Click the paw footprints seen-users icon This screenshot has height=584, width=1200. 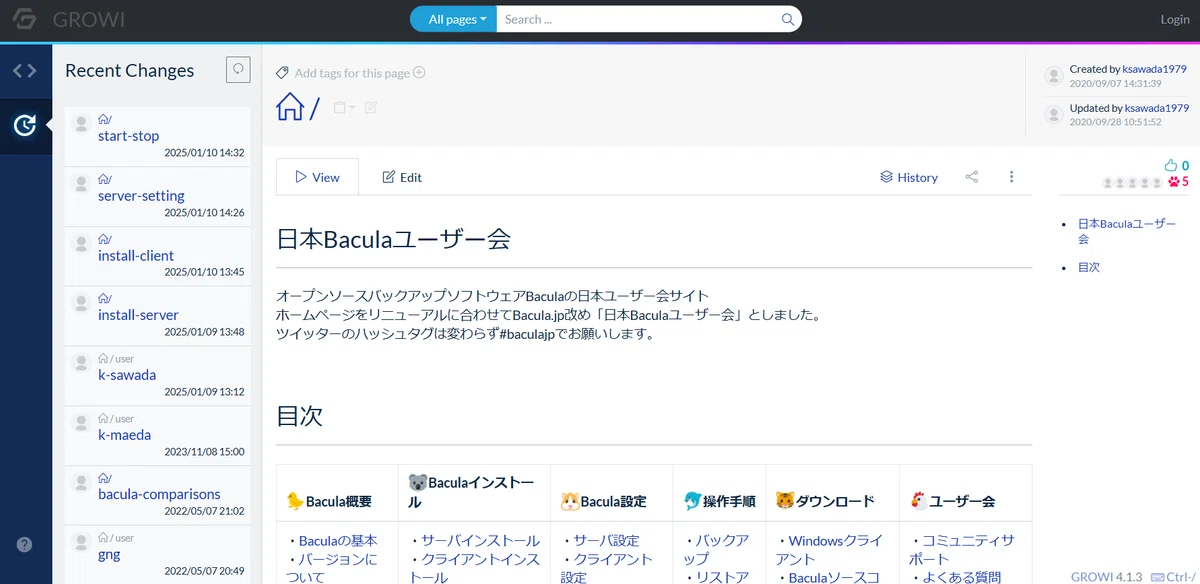[1174, 182]
